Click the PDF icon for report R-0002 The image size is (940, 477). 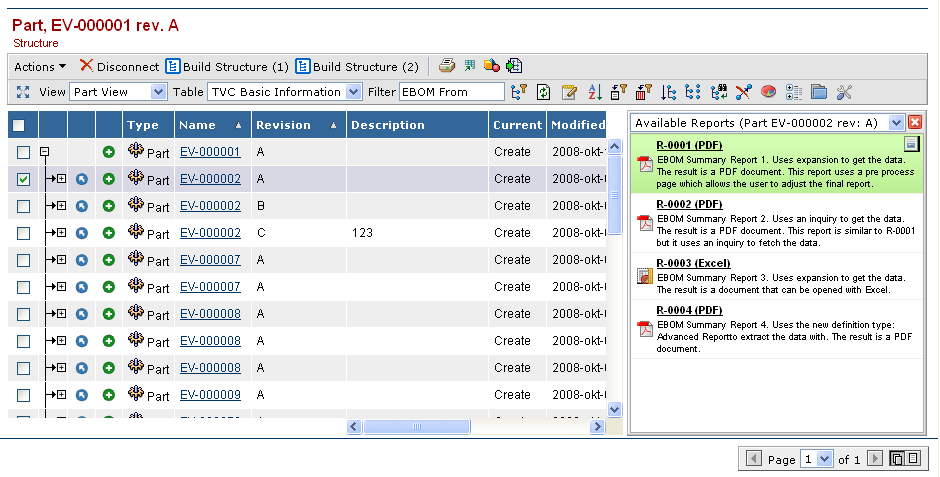(x=645, y=222)
